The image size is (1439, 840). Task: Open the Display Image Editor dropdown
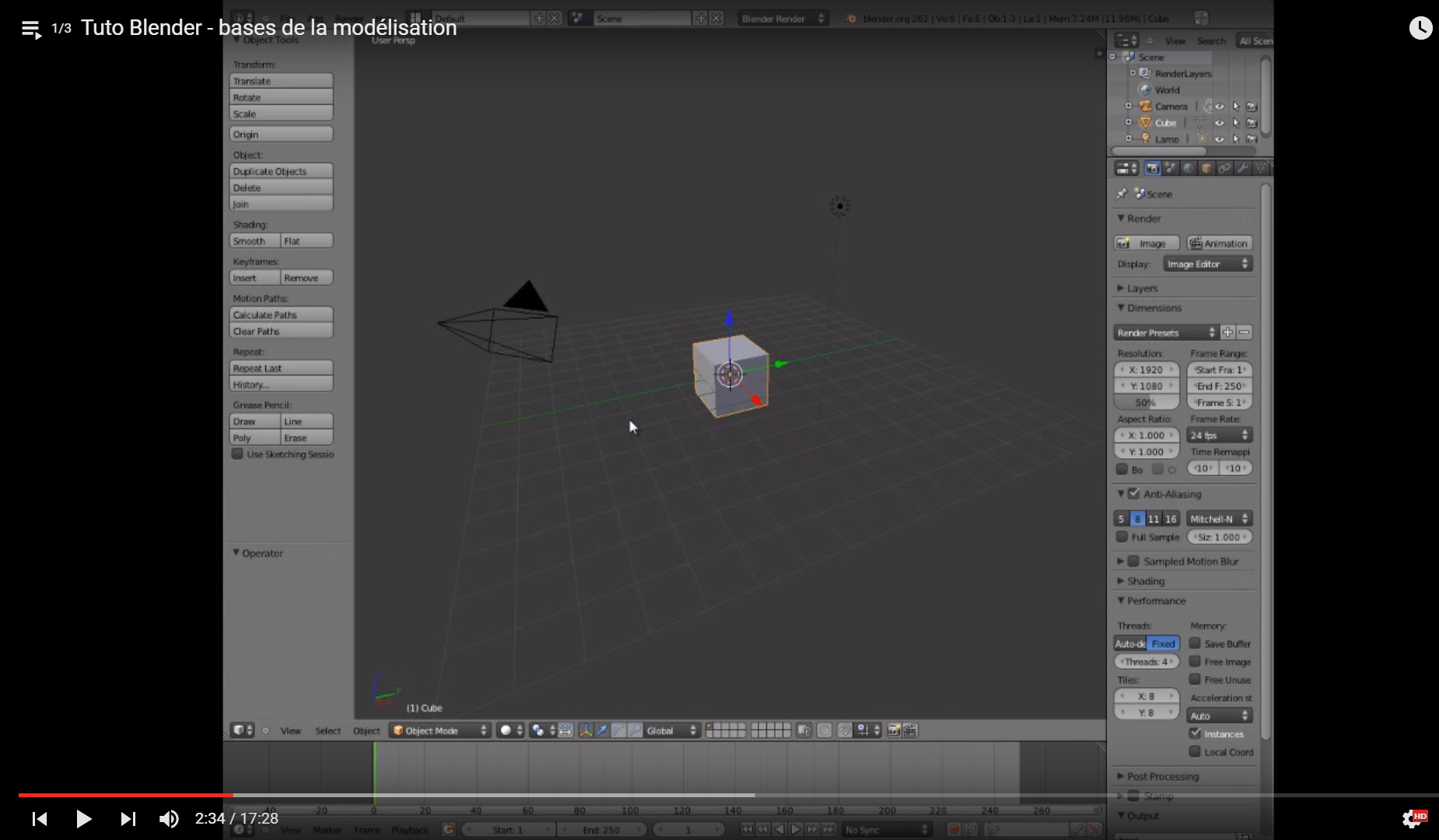pyautogui.click(x=1207, y=264)
